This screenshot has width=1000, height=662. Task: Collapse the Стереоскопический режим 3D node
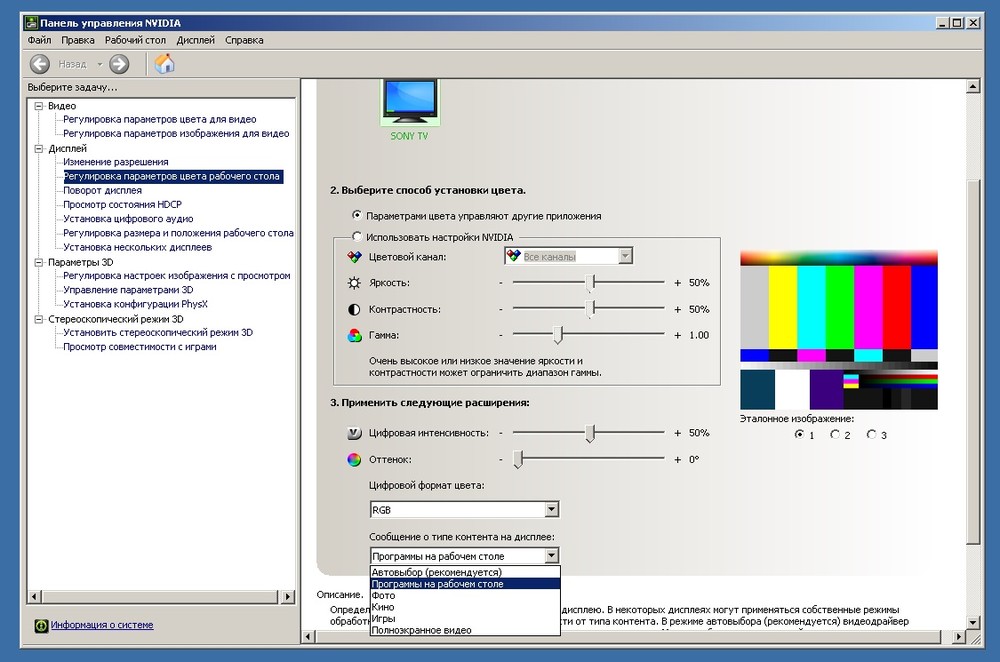39,319
